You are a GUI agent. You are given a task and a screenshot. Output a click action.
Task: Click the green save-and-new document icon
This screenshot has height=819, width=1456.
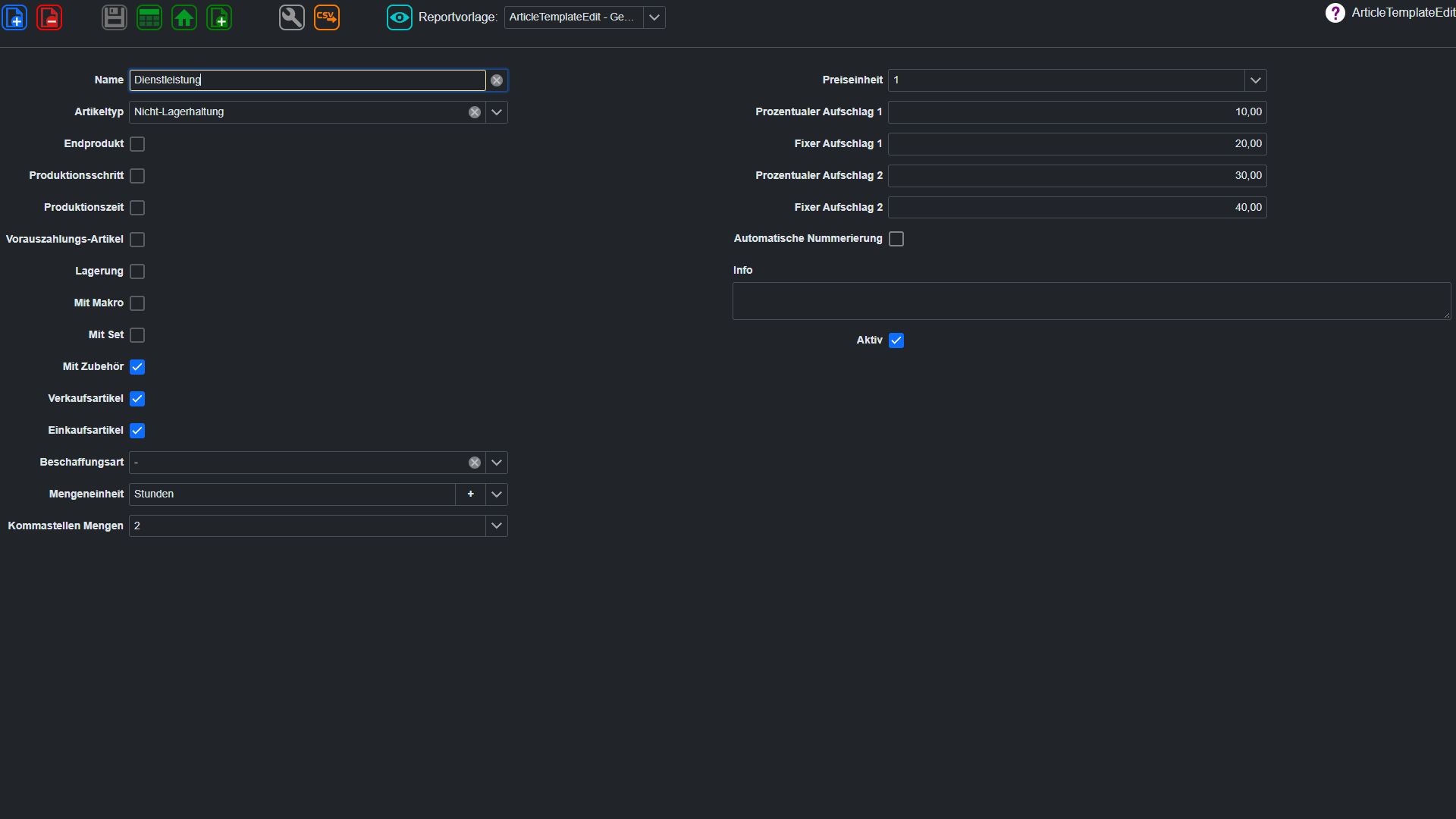tap(219, 17)
